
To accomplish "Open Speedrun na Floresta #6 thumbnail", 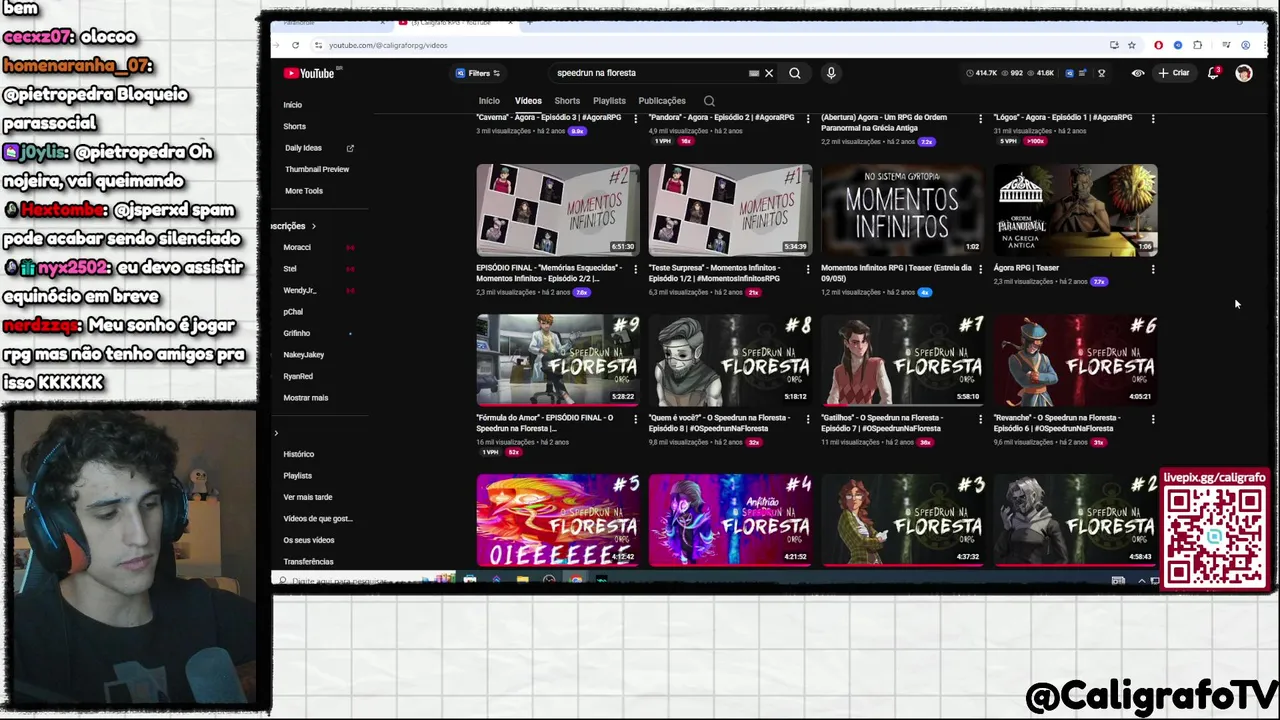I will pos(1076,360).
